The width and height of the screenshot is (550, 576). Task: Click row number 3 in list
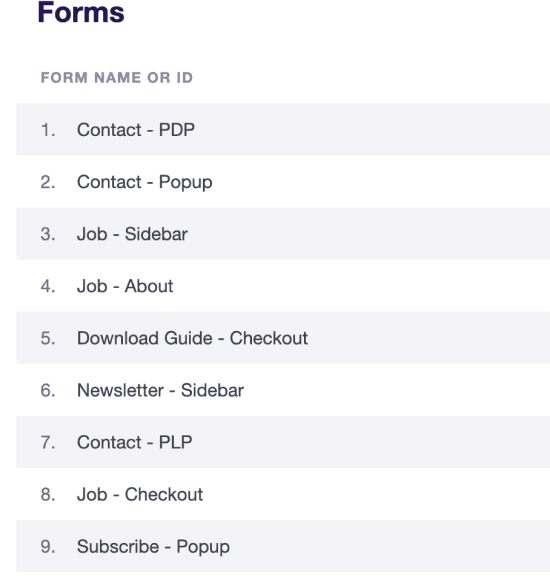[48, 234]
